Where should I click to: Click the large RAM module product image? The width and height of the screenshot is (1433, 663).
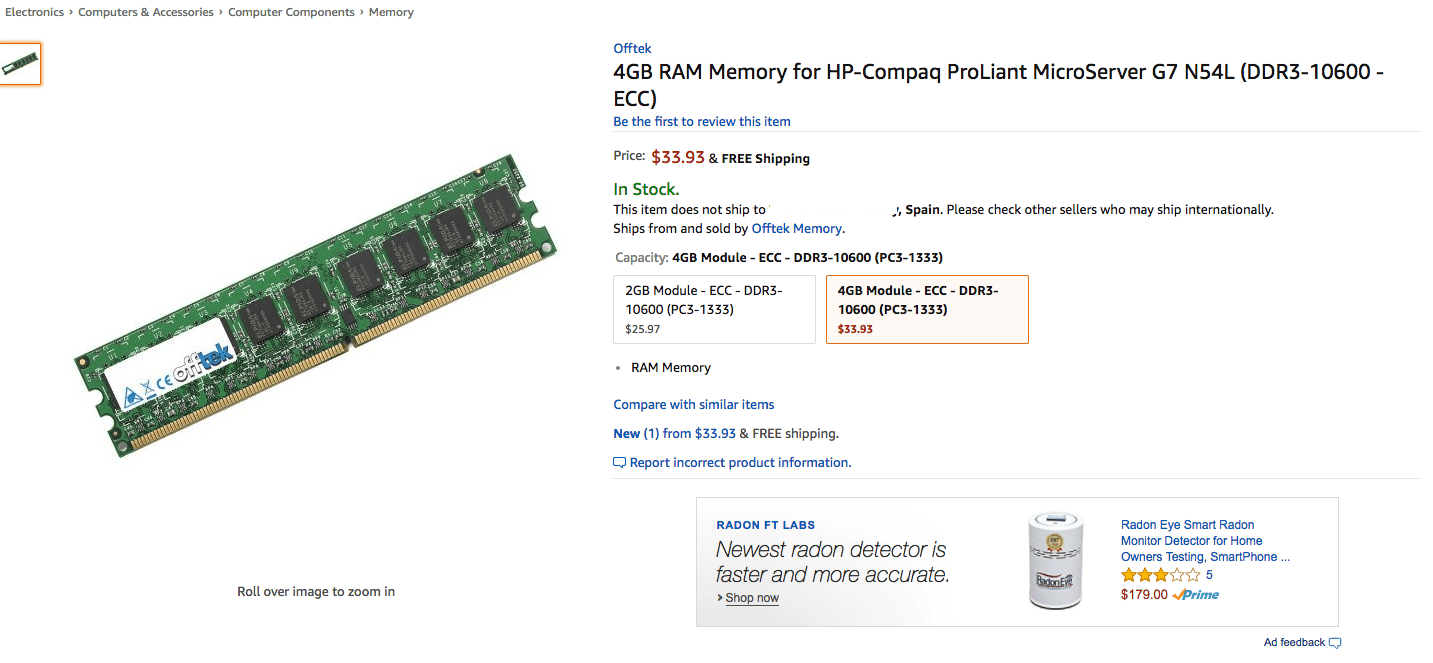(x=307, y=307)
